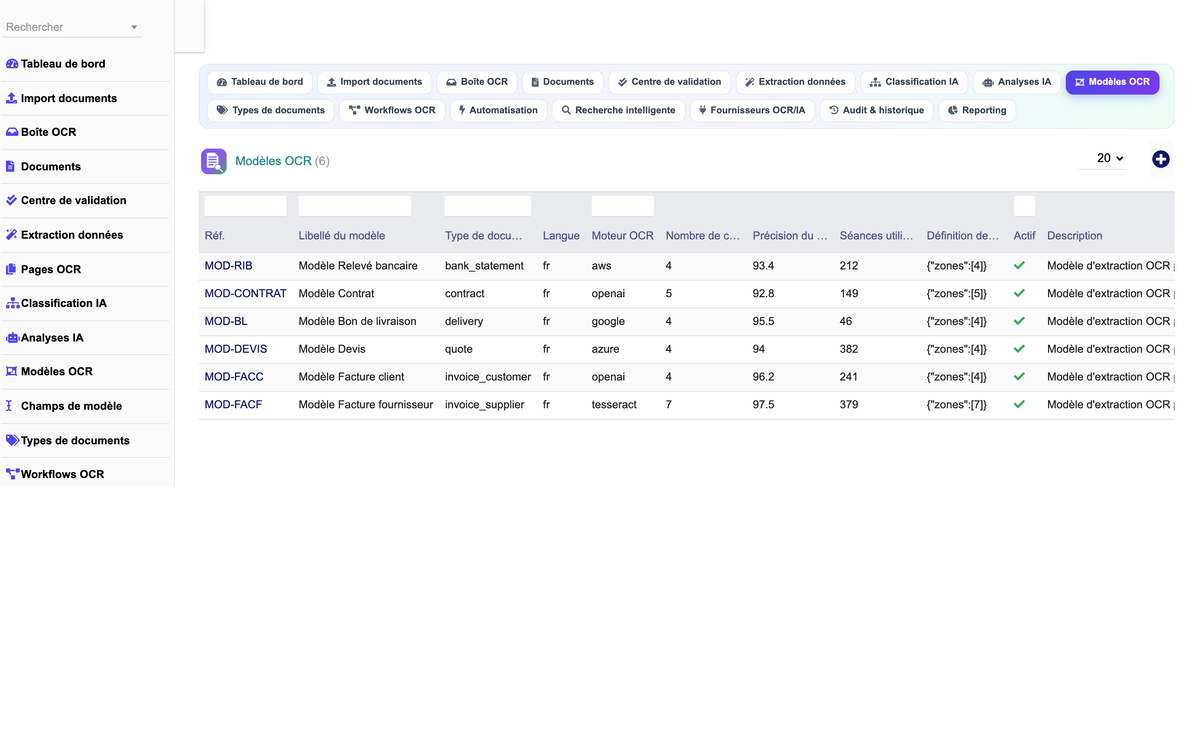Click the Workflows OCR sidebar diagram icon
The height and width of the screenshot is (743, 1200).
[x=13, y=474]
